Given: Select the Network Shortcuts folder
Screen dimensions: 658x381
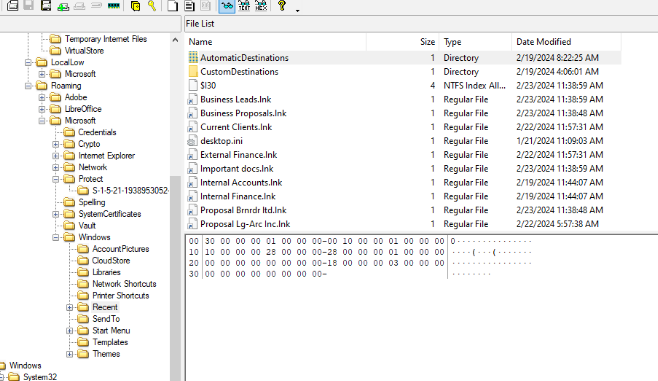Looking at the screenshot, I should [124, 284].
